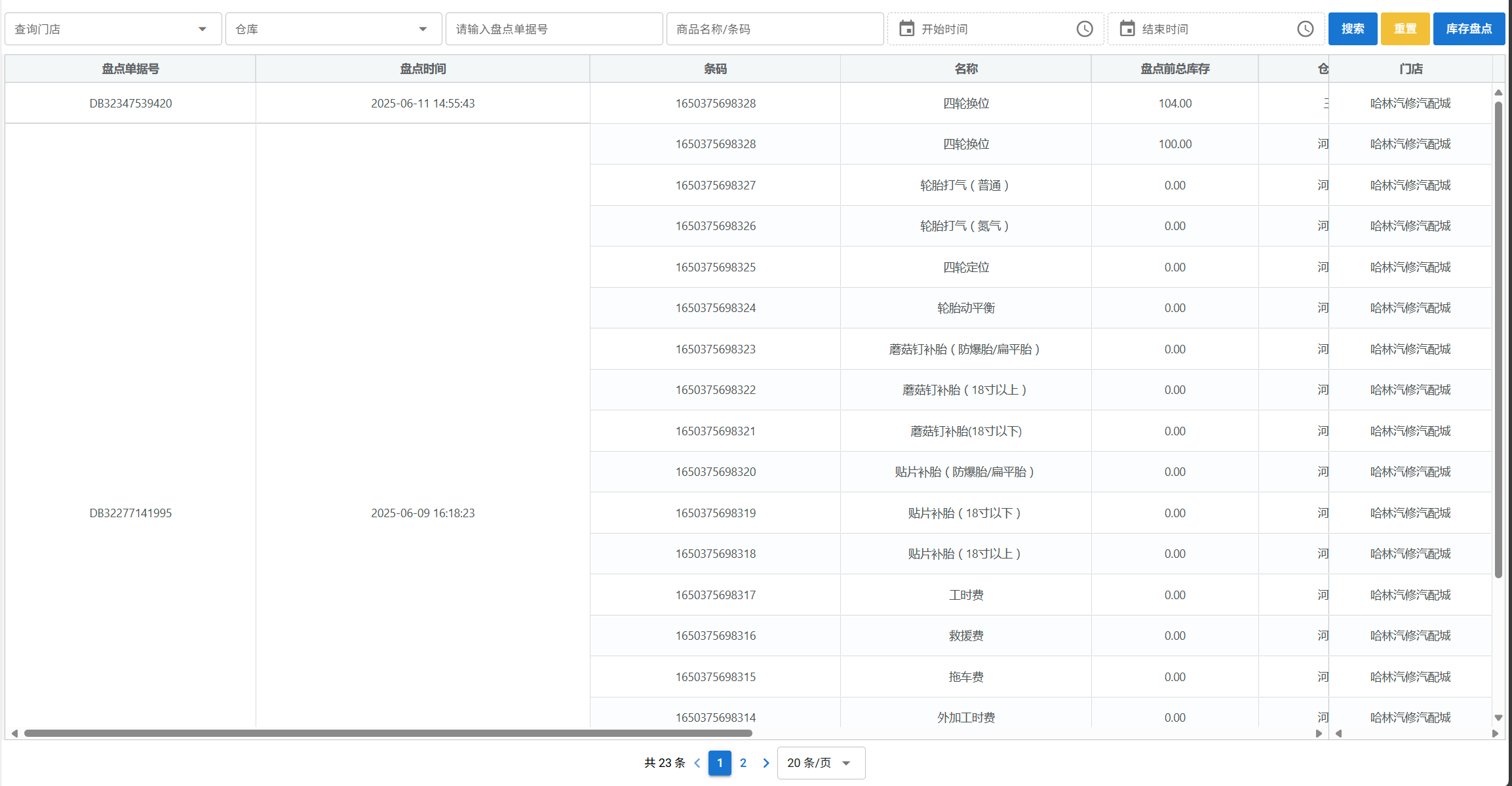
Task: Click 蘑菇钉补胎（防爆胎/扁平胎）cell
Action: [x=966, y=349]
